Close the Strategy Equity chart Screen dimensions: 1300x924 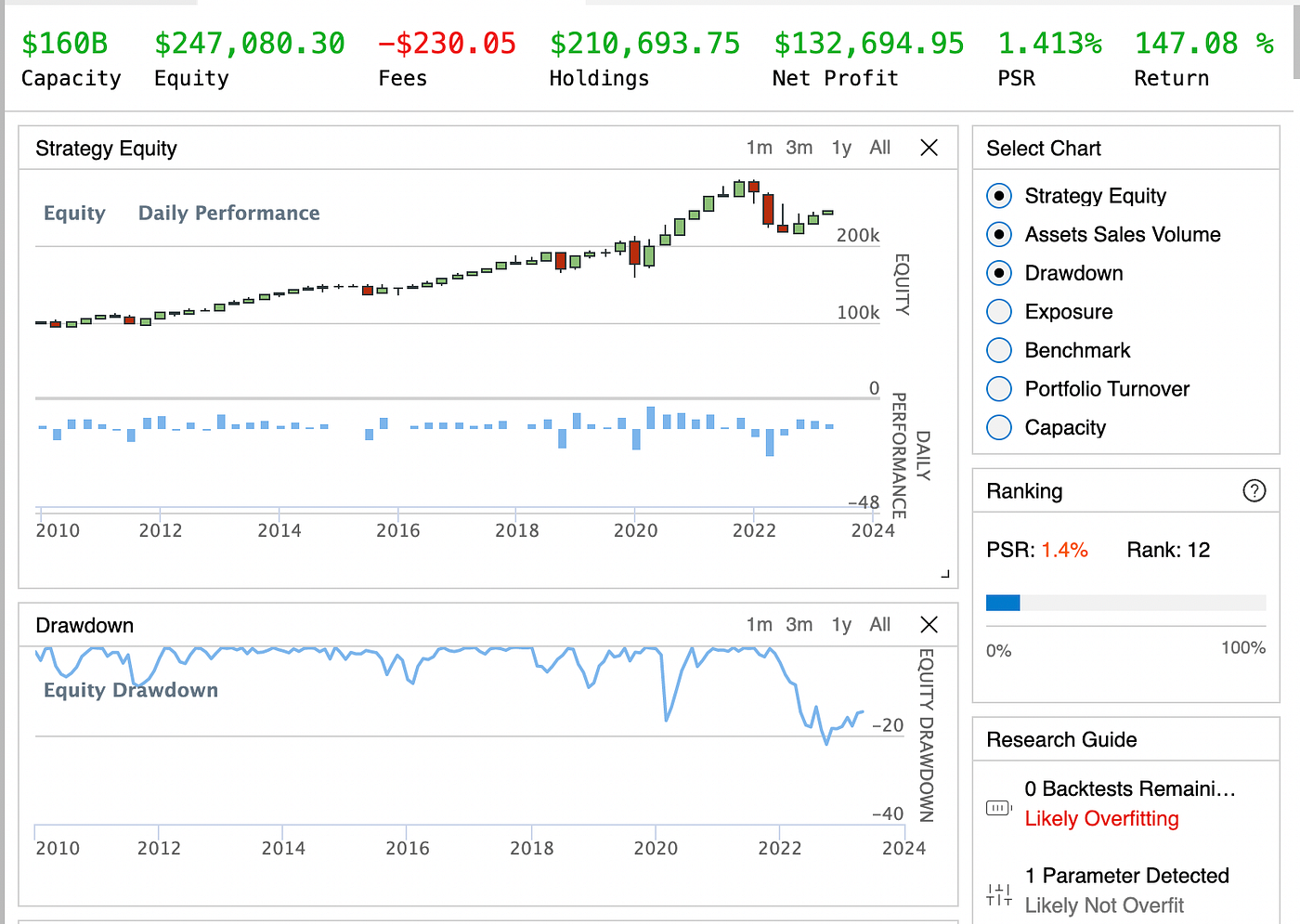[929, 147]
